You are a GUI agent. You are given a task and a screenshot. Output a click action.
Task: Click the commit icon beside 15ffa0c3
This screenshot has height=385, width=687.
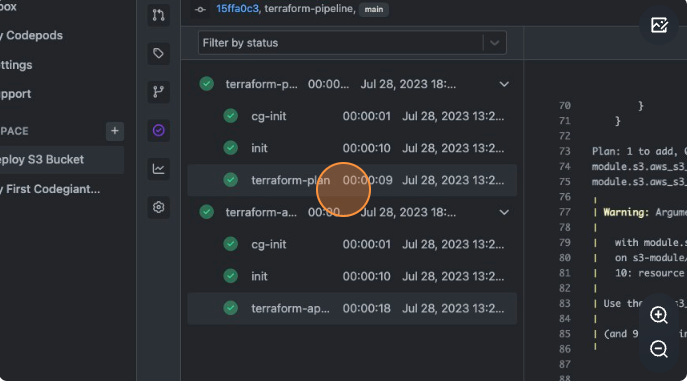200,9
